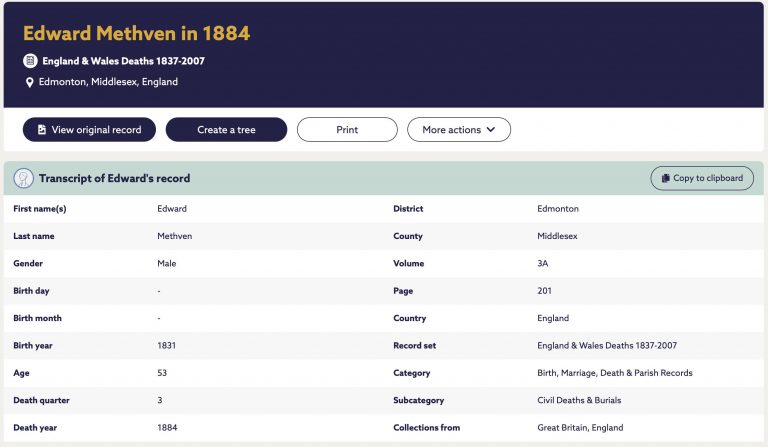Click the location pin icon next to Edmonton
768x447 pixels.
pyautogui.click(x=29, y=82)
